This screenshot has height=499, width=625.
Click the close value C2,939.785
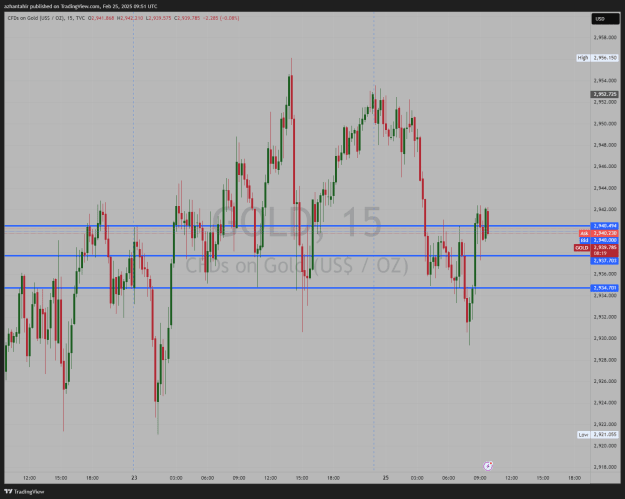(x=187, y=18)
